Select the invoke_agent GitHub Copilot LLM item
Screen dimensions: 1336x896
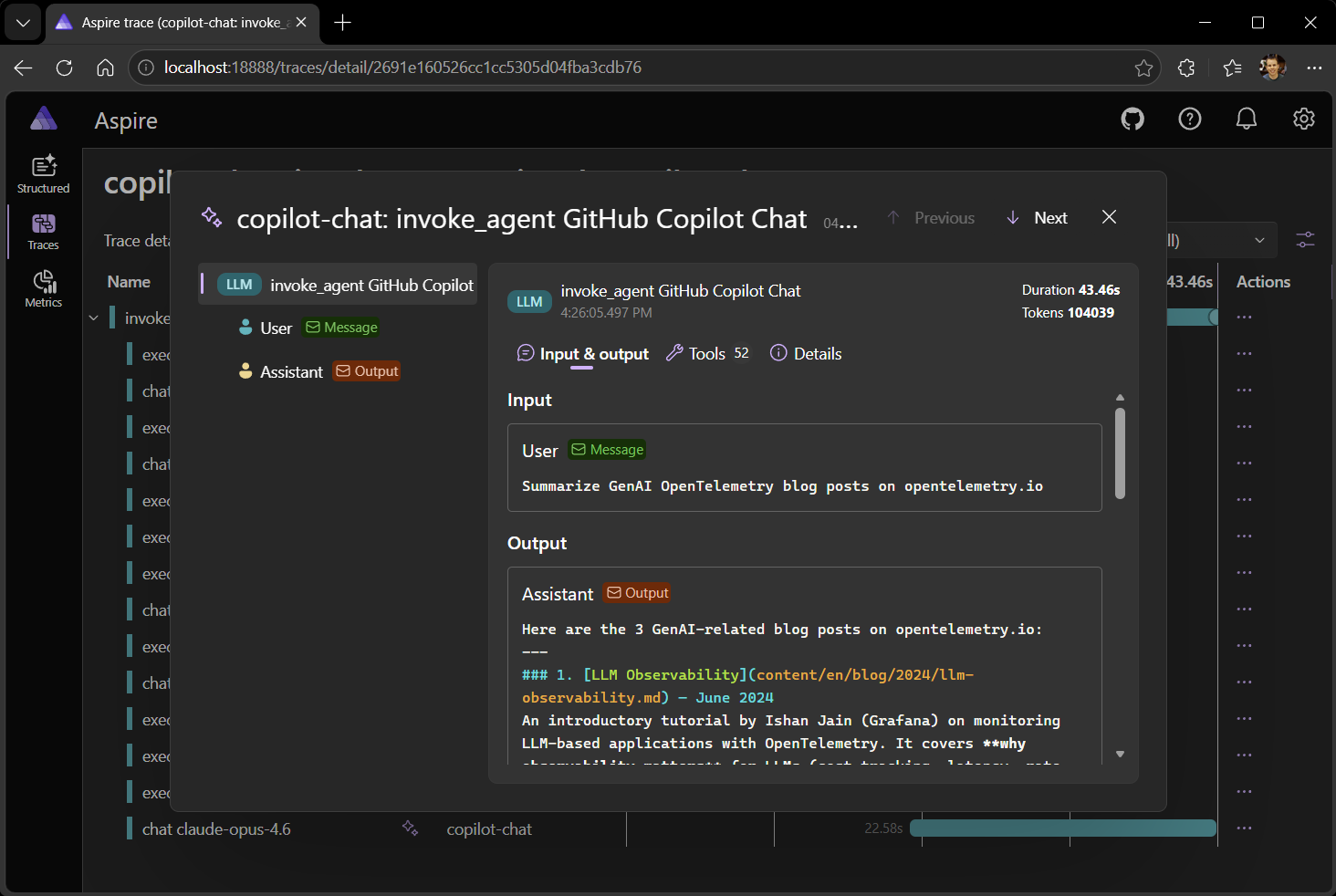[339, 285]
